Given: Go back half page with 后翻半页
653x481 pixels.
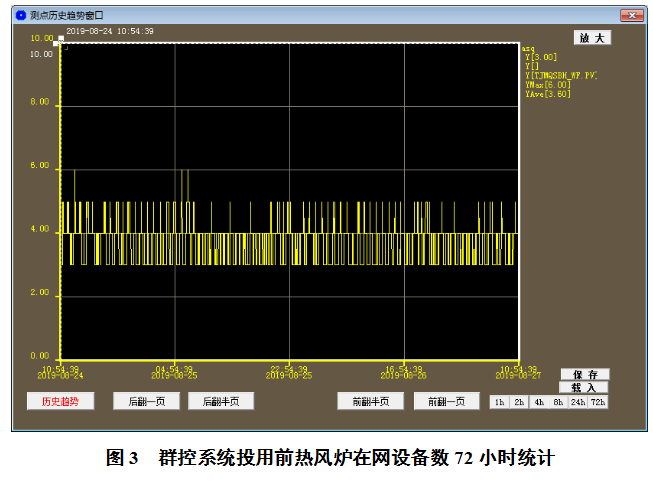Looking at the screenshot, I should [221, 402].
